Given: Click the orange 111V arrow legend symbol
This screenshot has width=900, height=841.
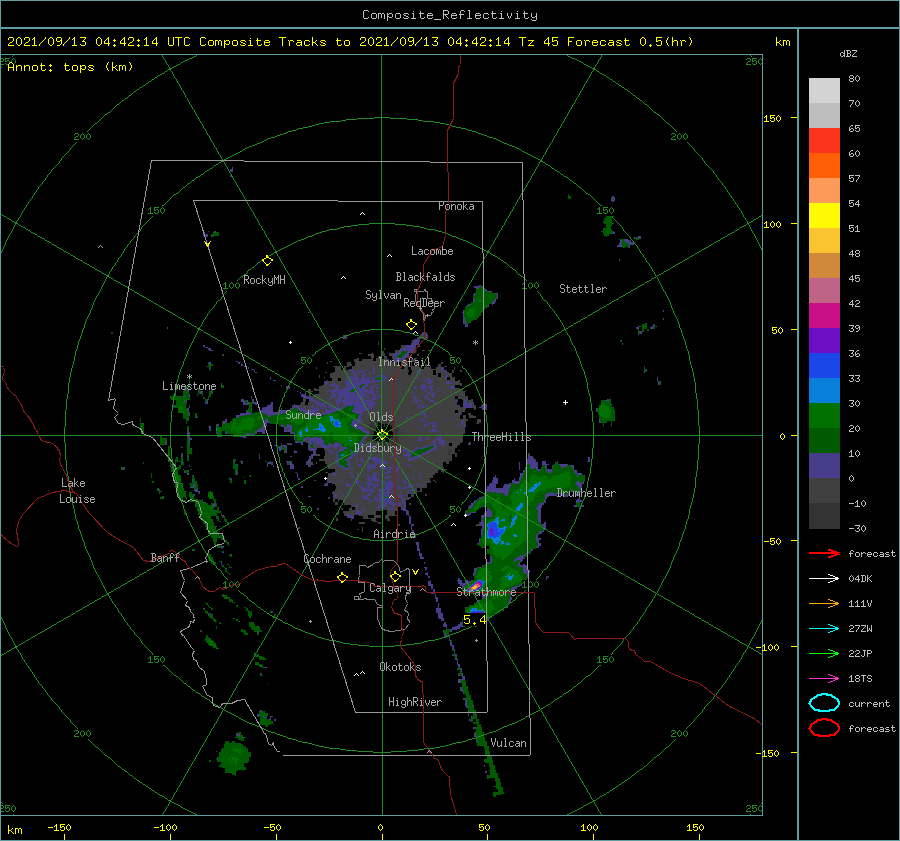Looking at the screenshot, I should (x=824, y=603).
